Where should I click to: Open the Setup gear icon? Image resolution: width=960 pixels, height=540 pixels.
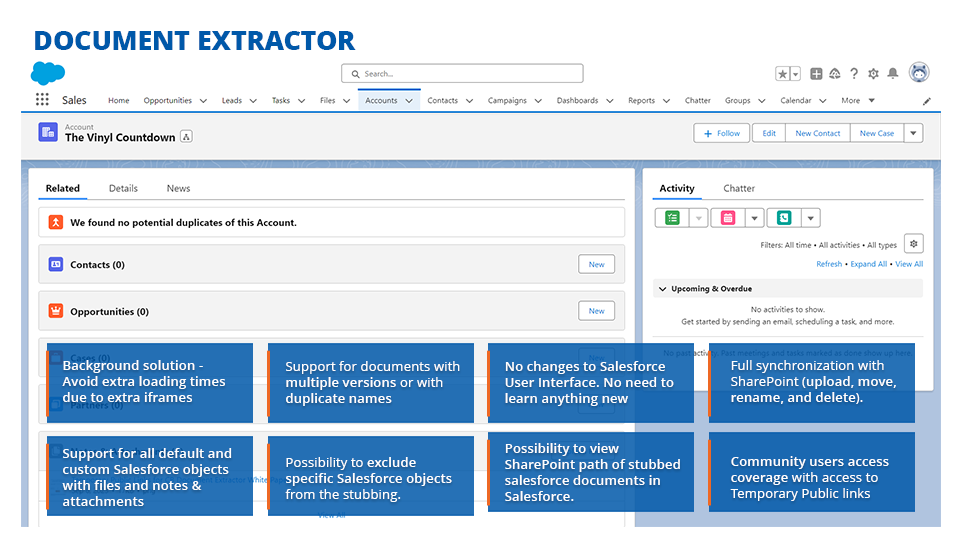tap(874, 74)
